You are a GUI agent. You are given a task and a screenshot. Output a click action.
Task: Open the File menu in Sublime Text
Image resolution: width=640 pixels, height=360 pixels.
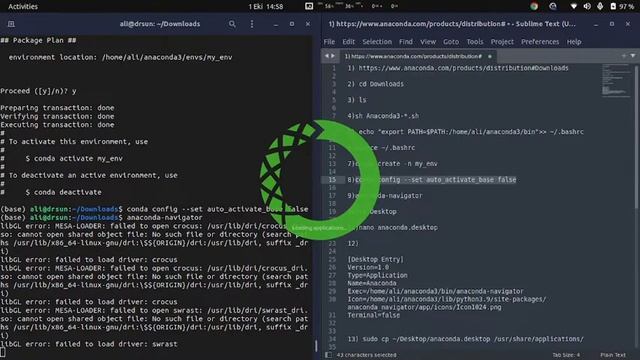[x=329, y=42]
